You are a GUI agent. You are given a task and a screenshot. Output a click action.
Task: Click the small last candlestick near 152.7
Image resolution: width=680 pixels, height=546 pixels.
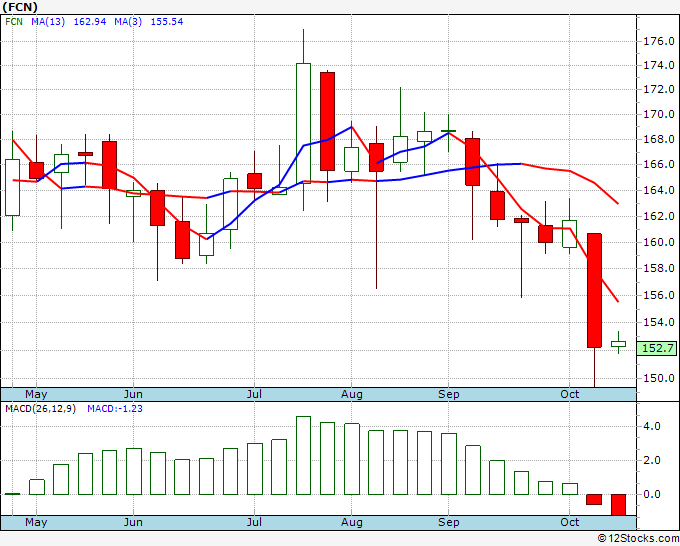618,343
